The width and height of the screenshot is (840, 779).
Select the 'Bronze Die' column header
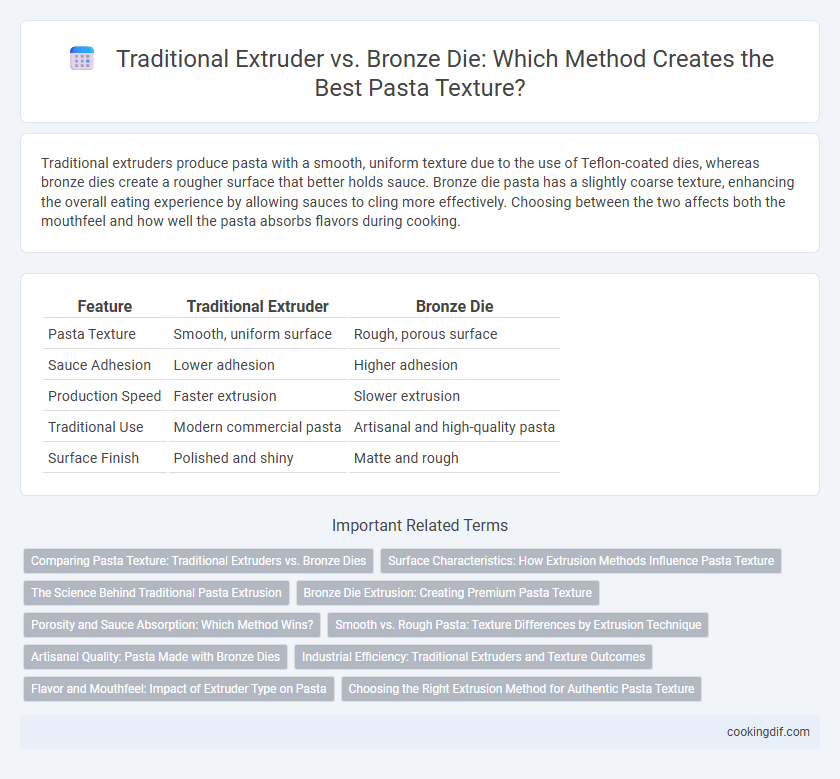click(454, 306)
